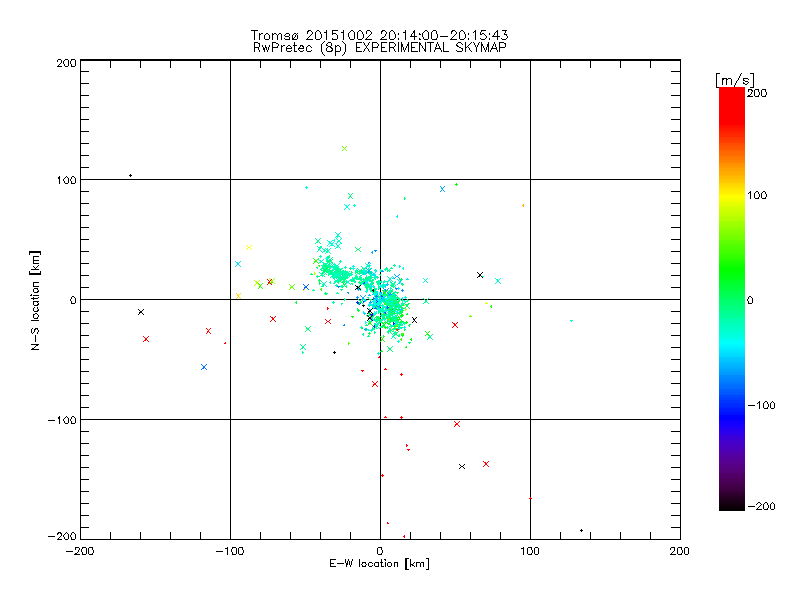Image resolution: width=800 pixels, height=600 pixels.
Task: Click the 'N-S location [km]' axis label
Action: click(35, 300)
